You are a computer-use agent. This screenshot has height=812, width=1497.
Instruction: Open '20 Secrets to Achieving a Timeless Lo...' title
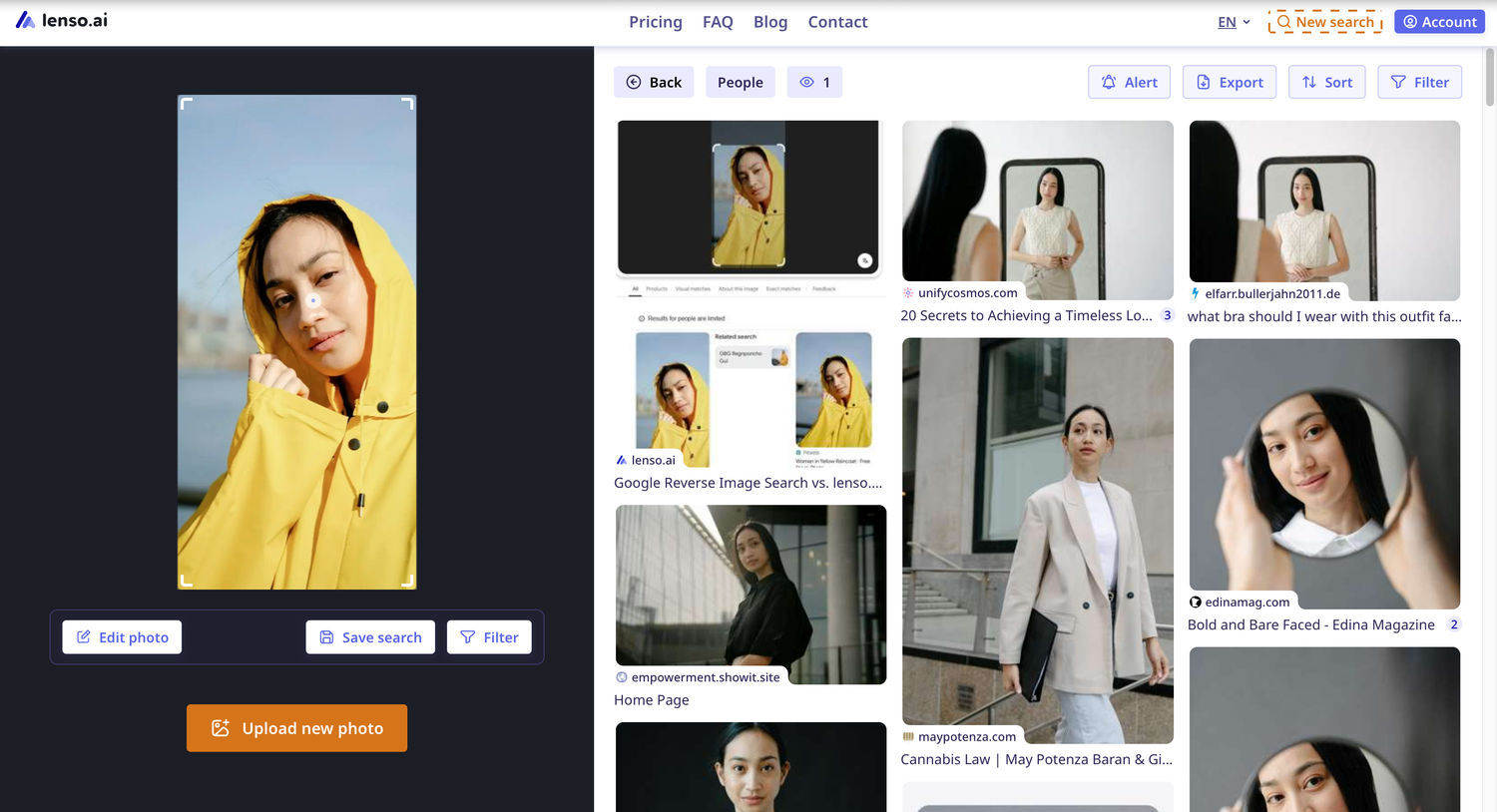1026,315
